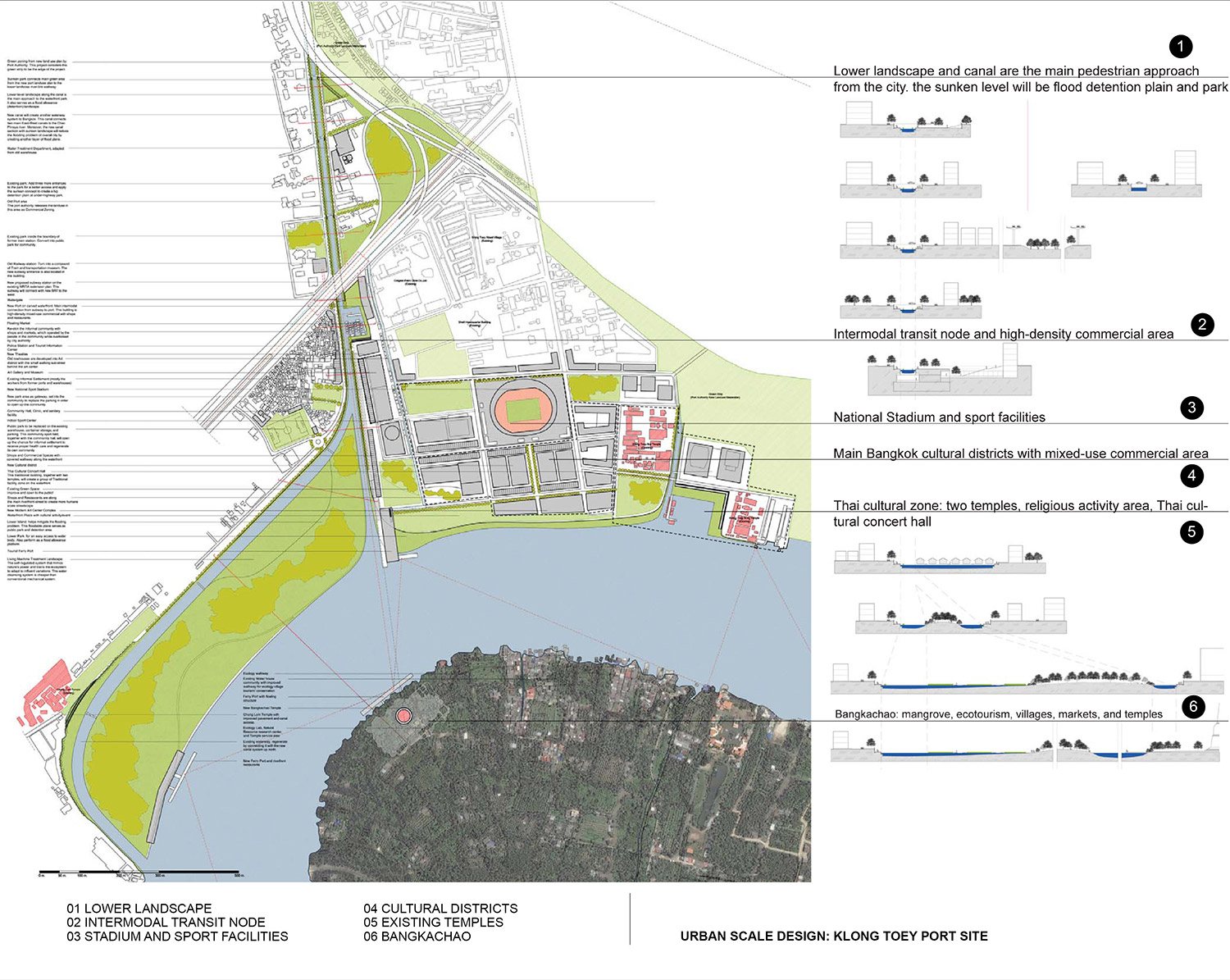Screen dimensions: 1230x980
Task: Click the black circle numbered 1
Action: (x=1180, y=47)
